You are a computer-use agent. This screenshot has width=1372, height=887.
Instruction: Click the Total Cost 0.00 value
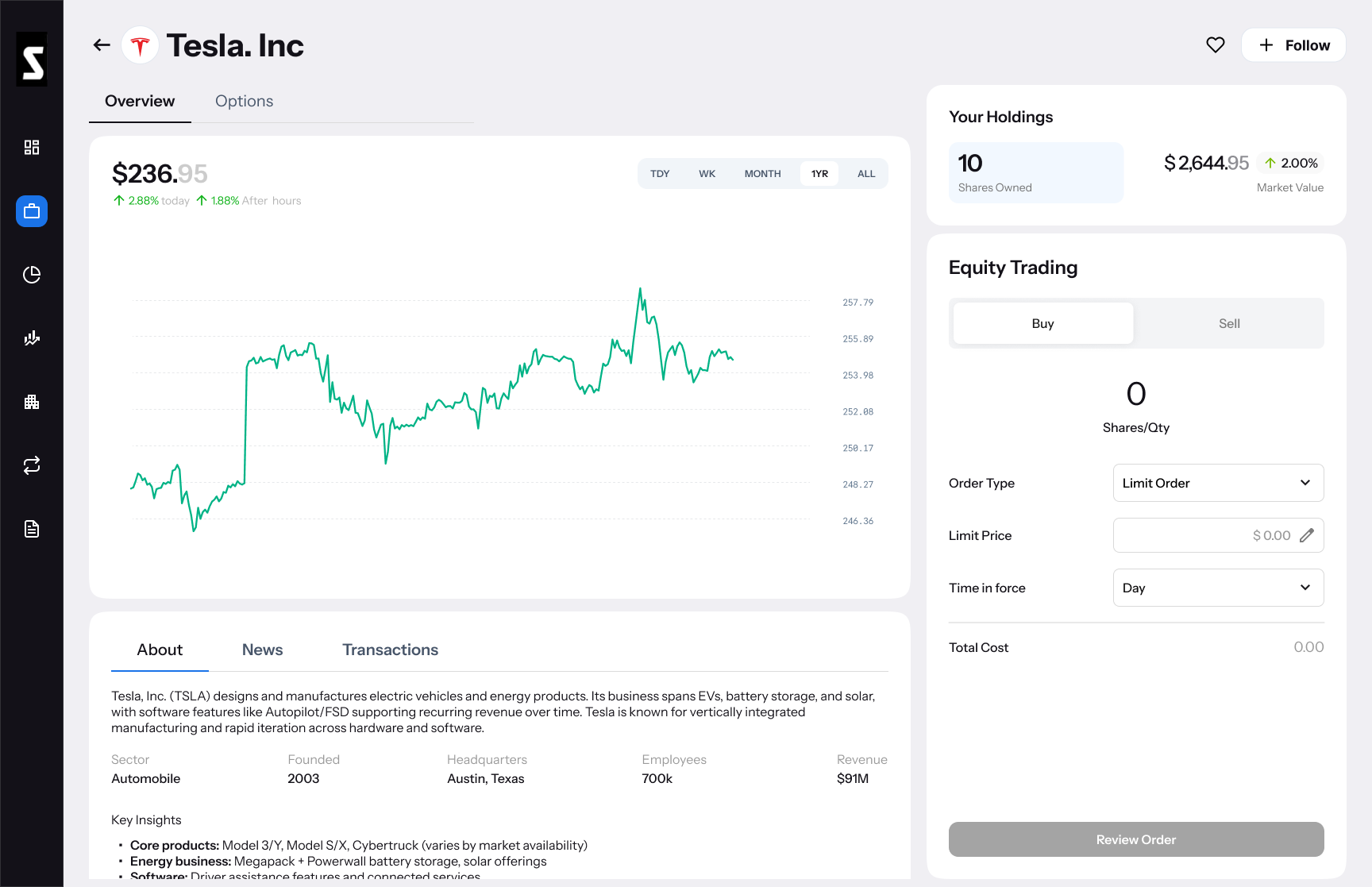[x=1308, y=647]
